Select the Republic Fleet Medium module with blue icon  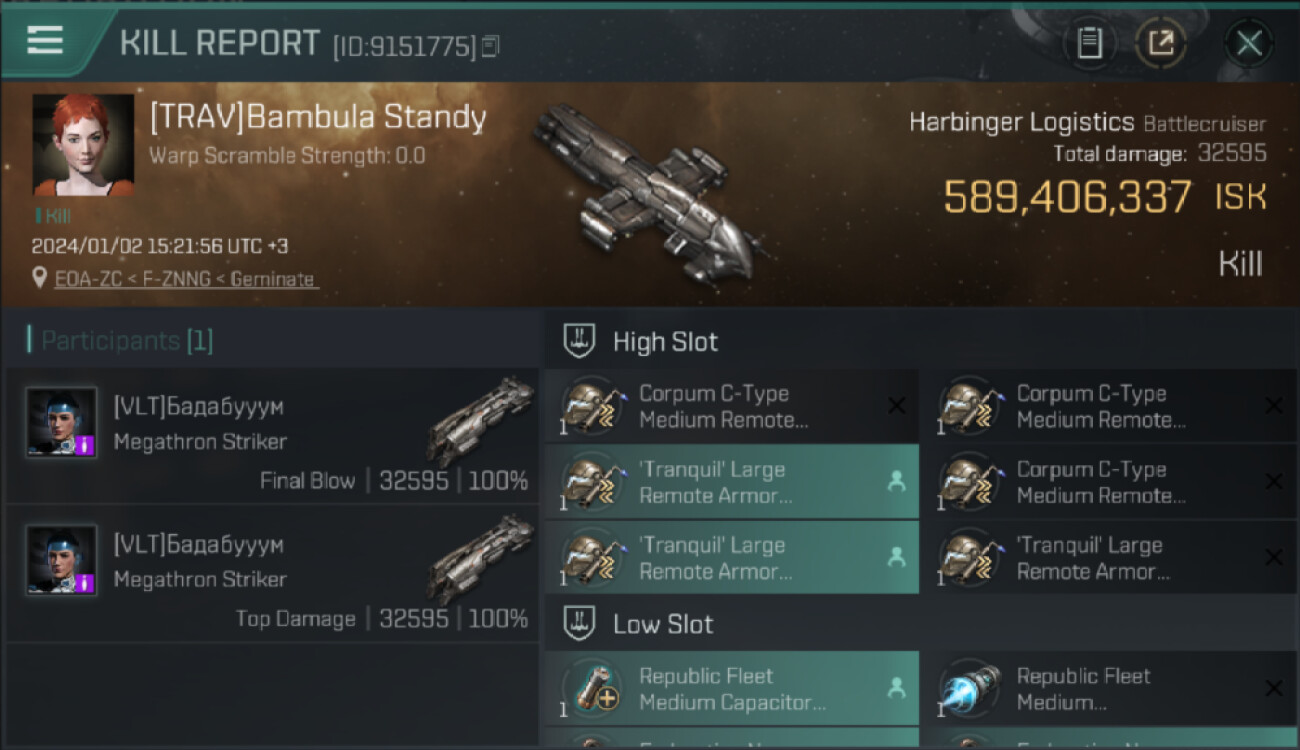(x=1110, y=688)
